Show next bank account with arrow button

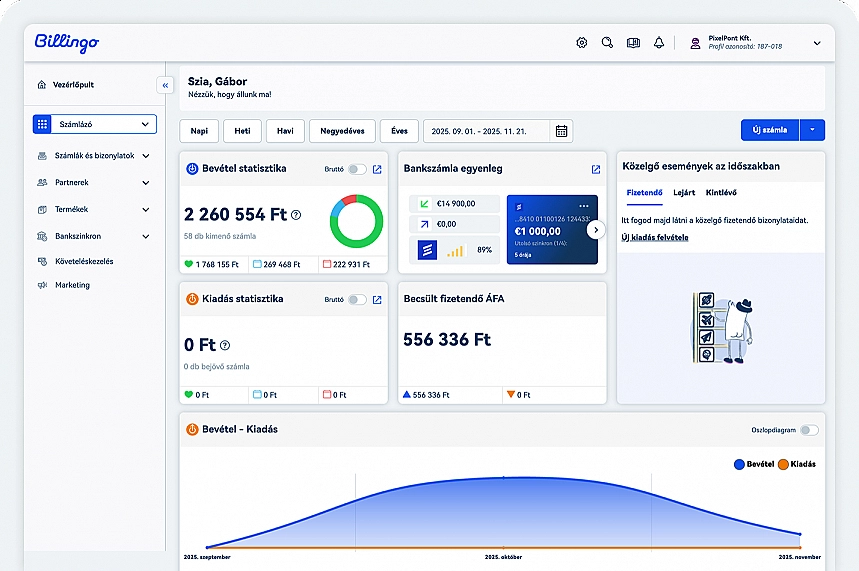point(596,229)
